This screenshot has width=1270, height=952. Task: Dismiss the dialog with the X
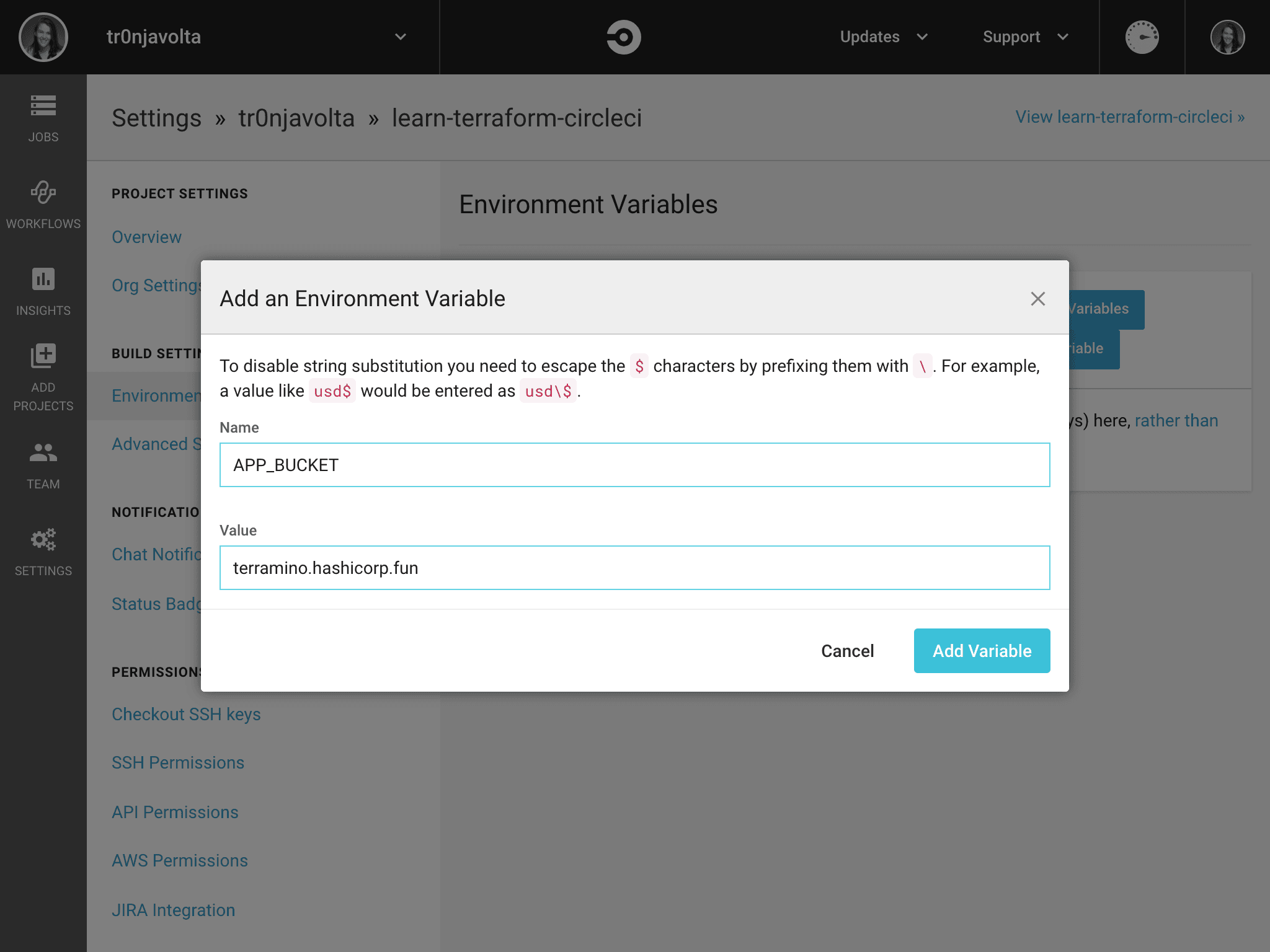tap(1037, 299)
